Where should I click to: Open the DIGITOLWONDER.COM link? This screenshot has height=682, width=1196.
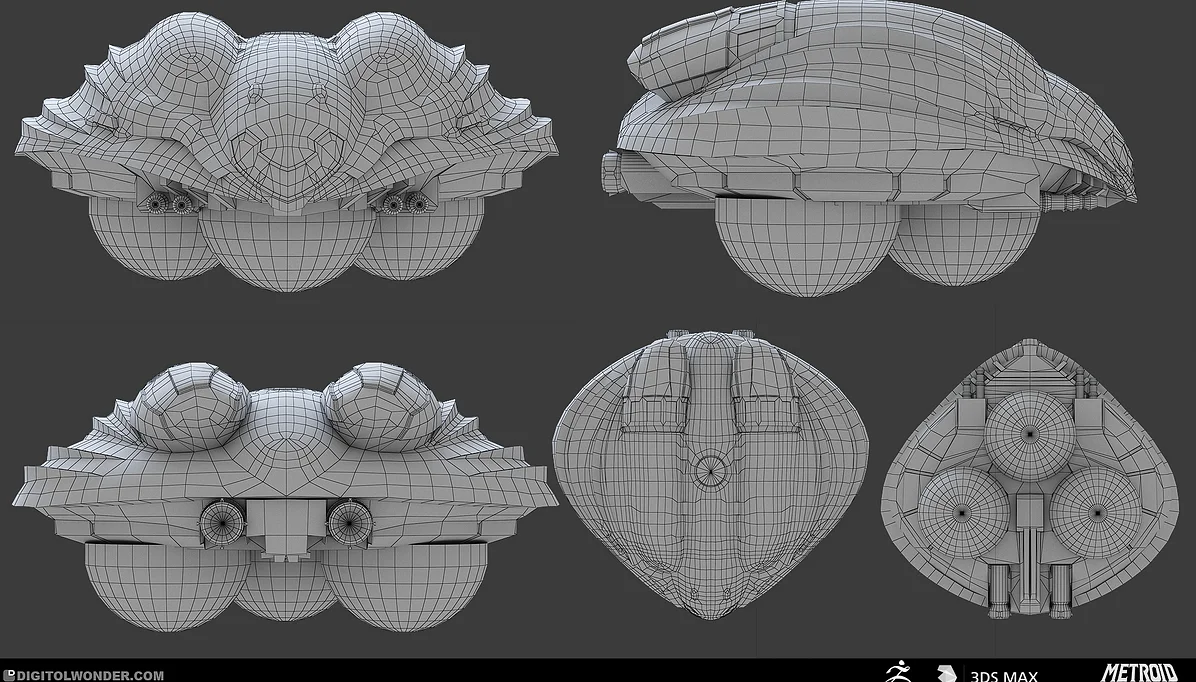(90, 675)
